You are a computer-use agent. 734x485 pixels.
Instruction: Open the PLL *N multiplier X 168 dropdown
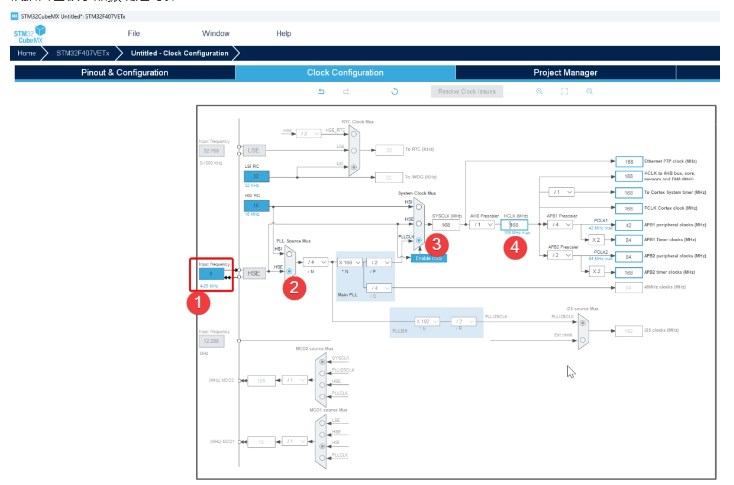click(x=350, y=263)
